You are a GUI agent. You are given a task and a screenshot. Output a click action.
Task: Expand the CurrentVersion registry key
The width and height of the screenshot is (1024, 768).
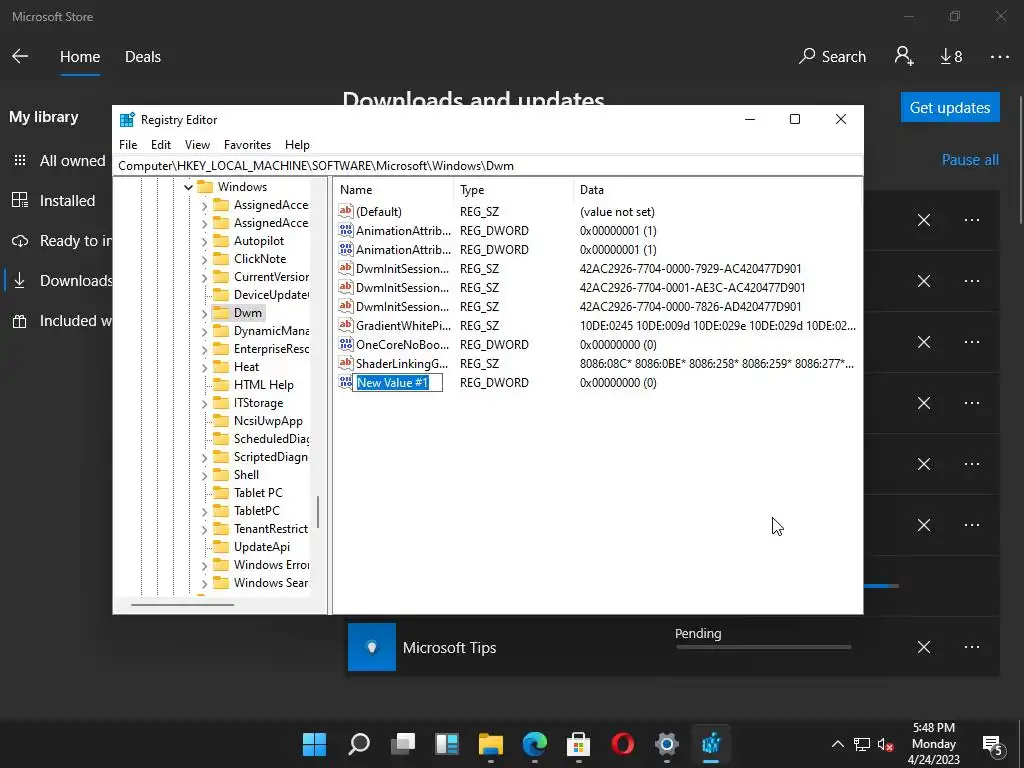point(204,278)
